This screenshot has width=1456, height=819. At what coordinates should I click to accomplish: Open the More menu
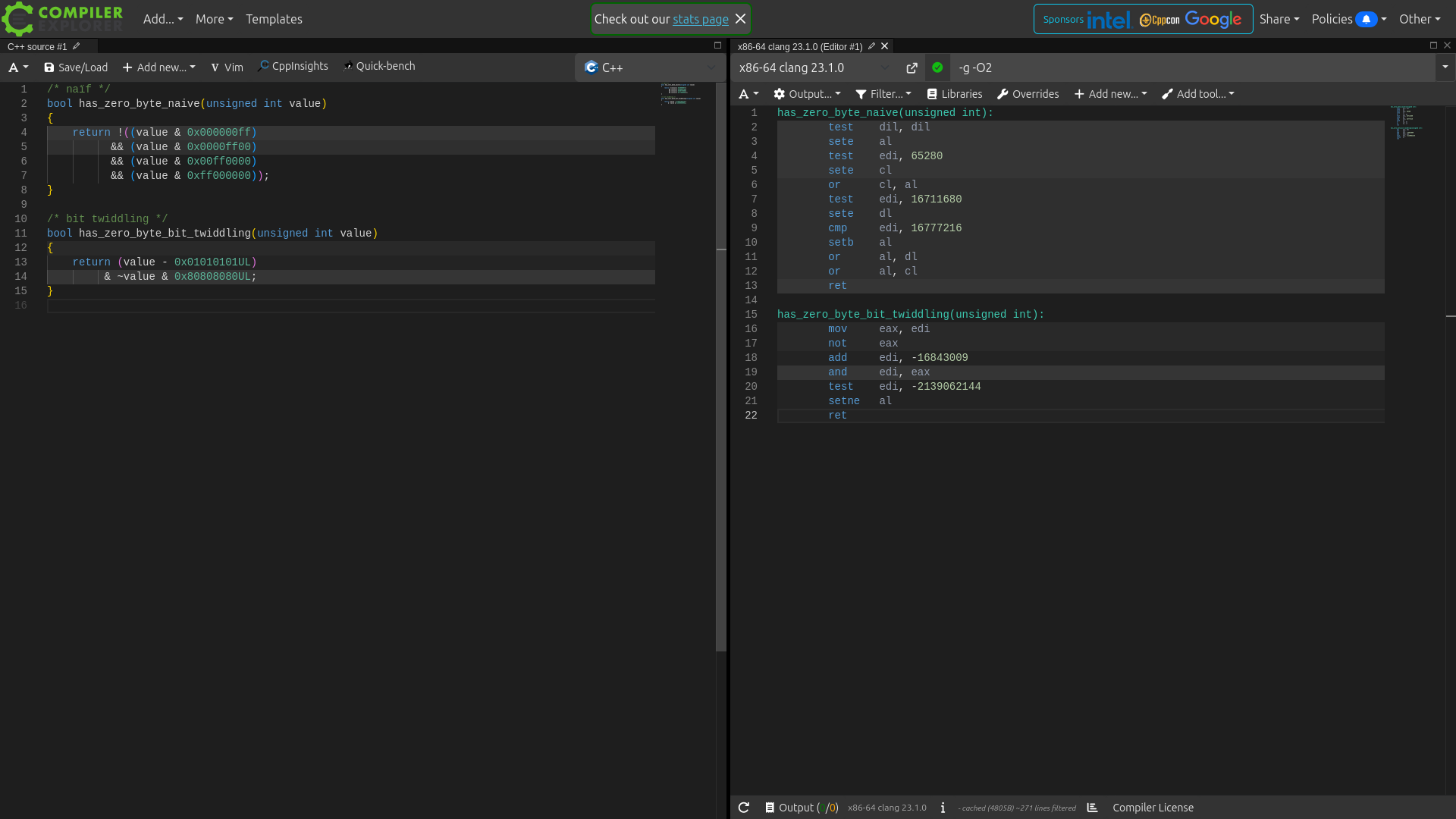point(214,19)
